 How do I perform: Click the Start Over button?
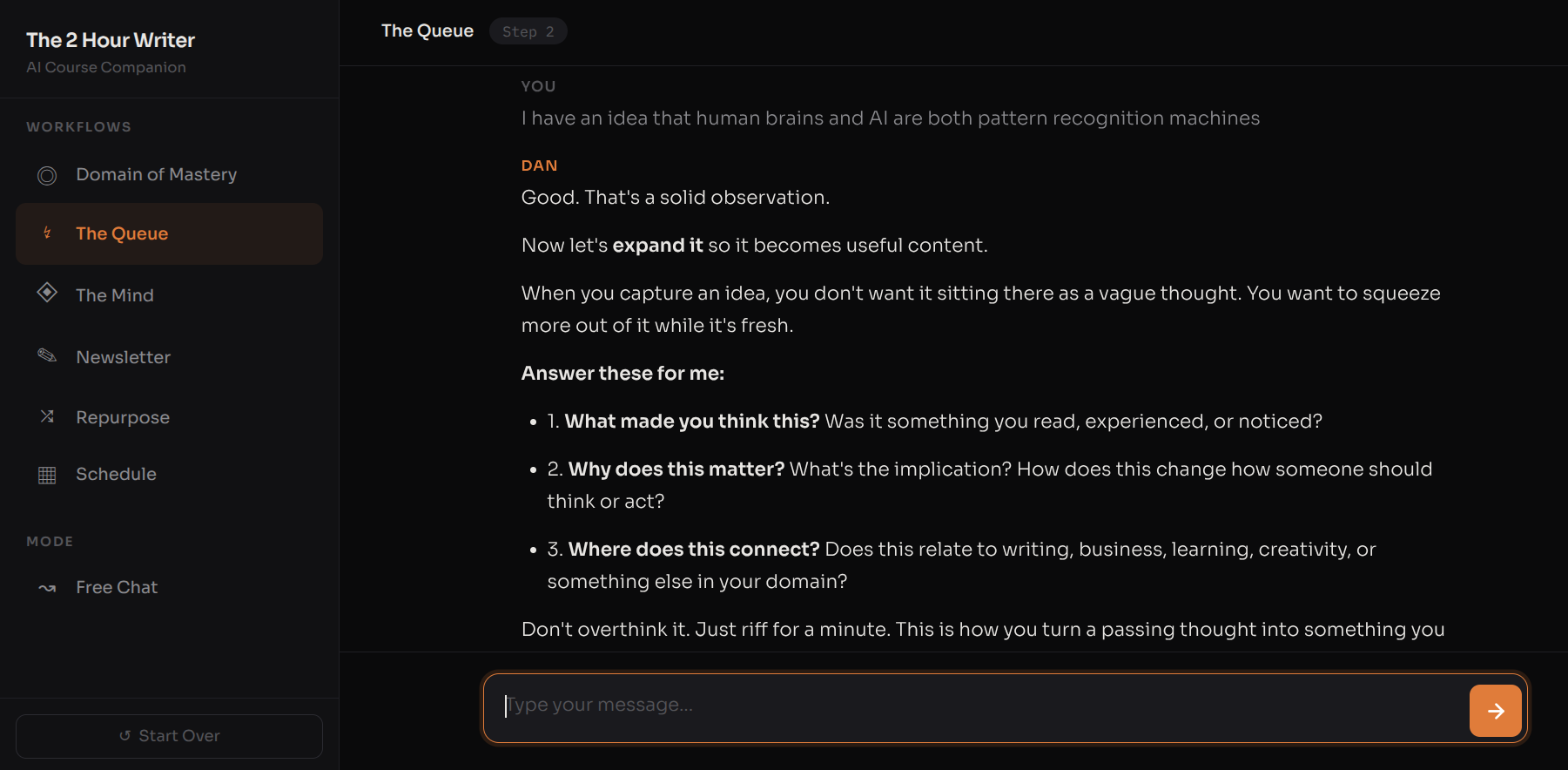point(169,735)
